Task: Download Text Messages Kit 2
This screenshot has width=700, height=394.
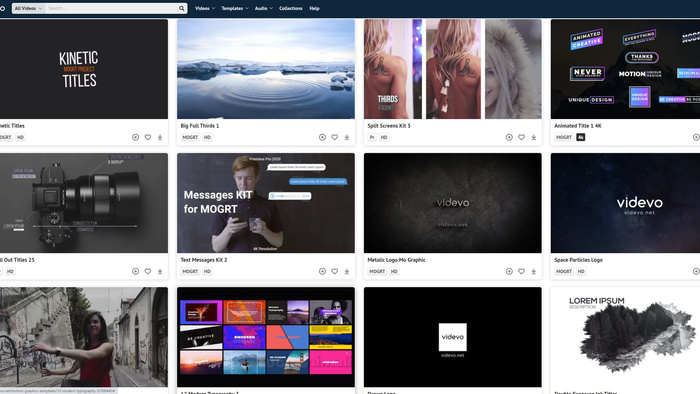Action: point(346,271)
